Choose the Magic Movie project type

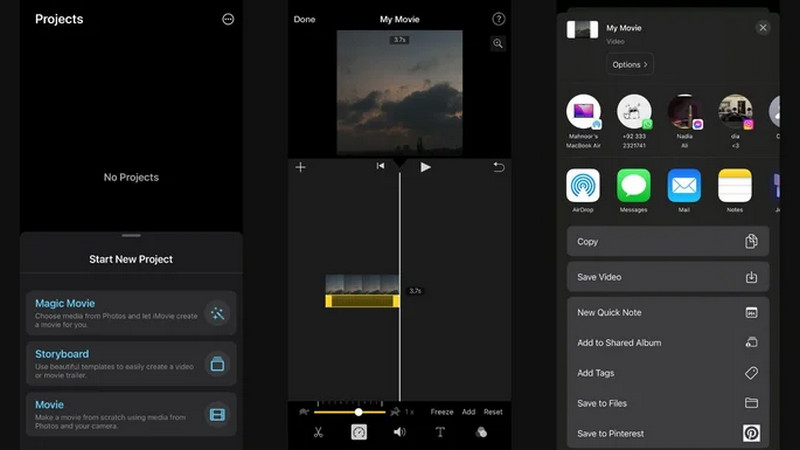131,313
